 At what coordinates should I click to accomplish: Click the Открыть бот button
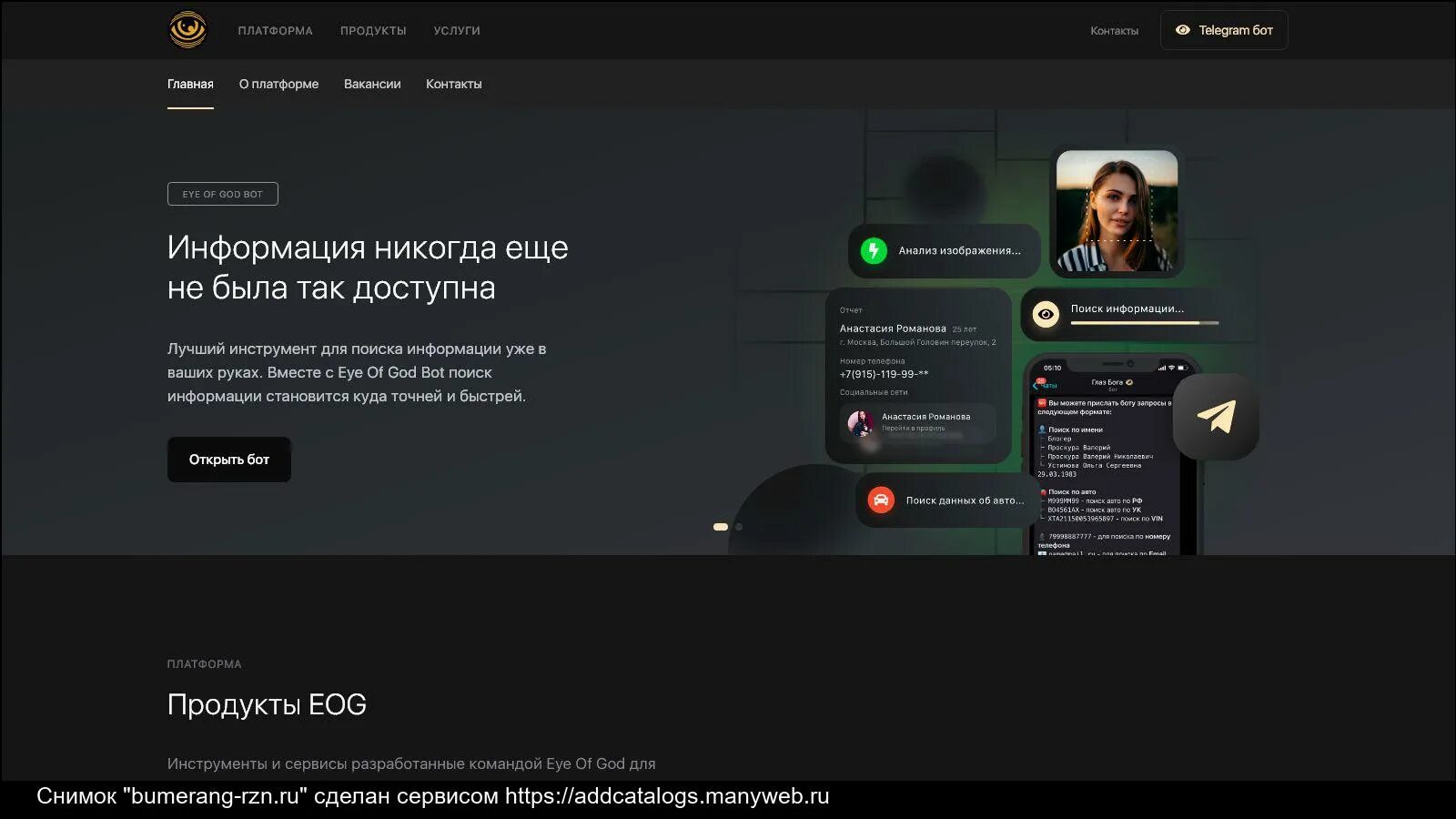coord(229,460)
